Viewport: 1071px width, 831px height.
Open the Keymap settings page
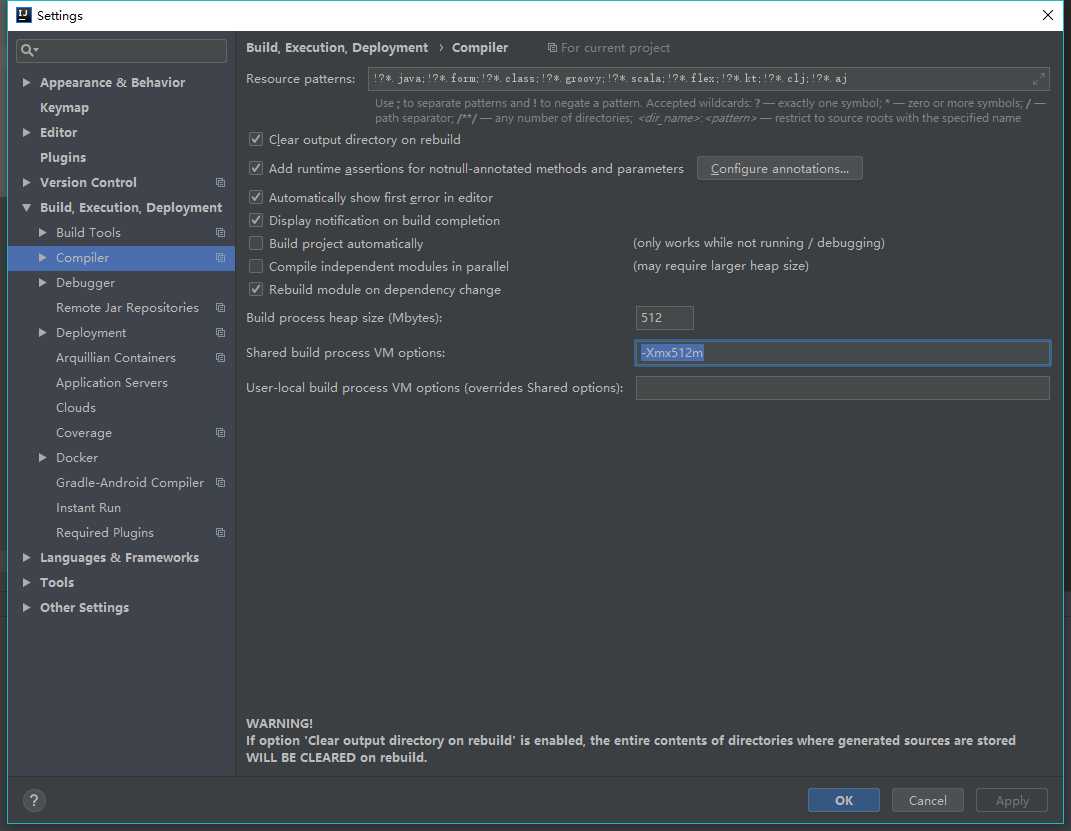(64, 108)
